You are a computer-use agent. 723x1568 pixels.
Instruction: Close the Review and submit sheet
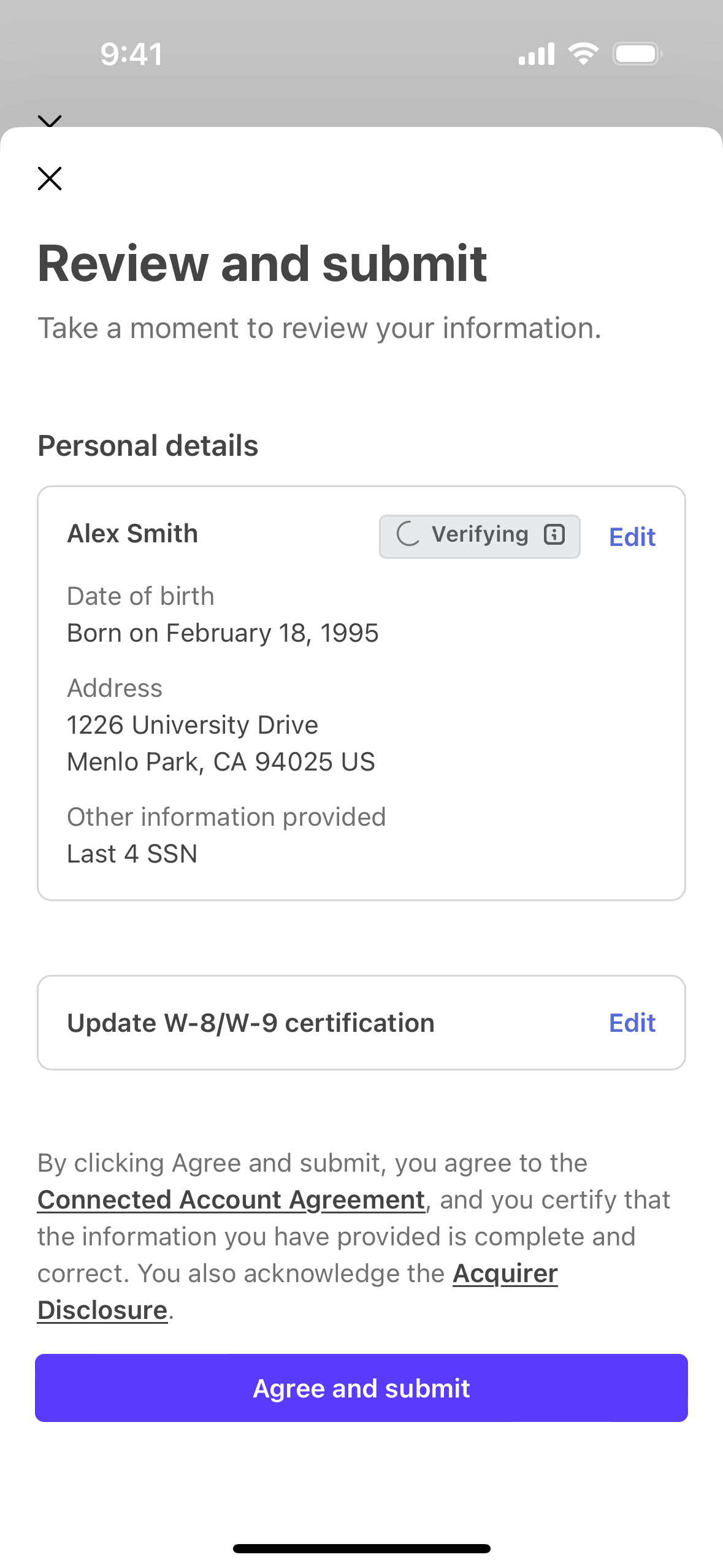(x=50, y=179)
